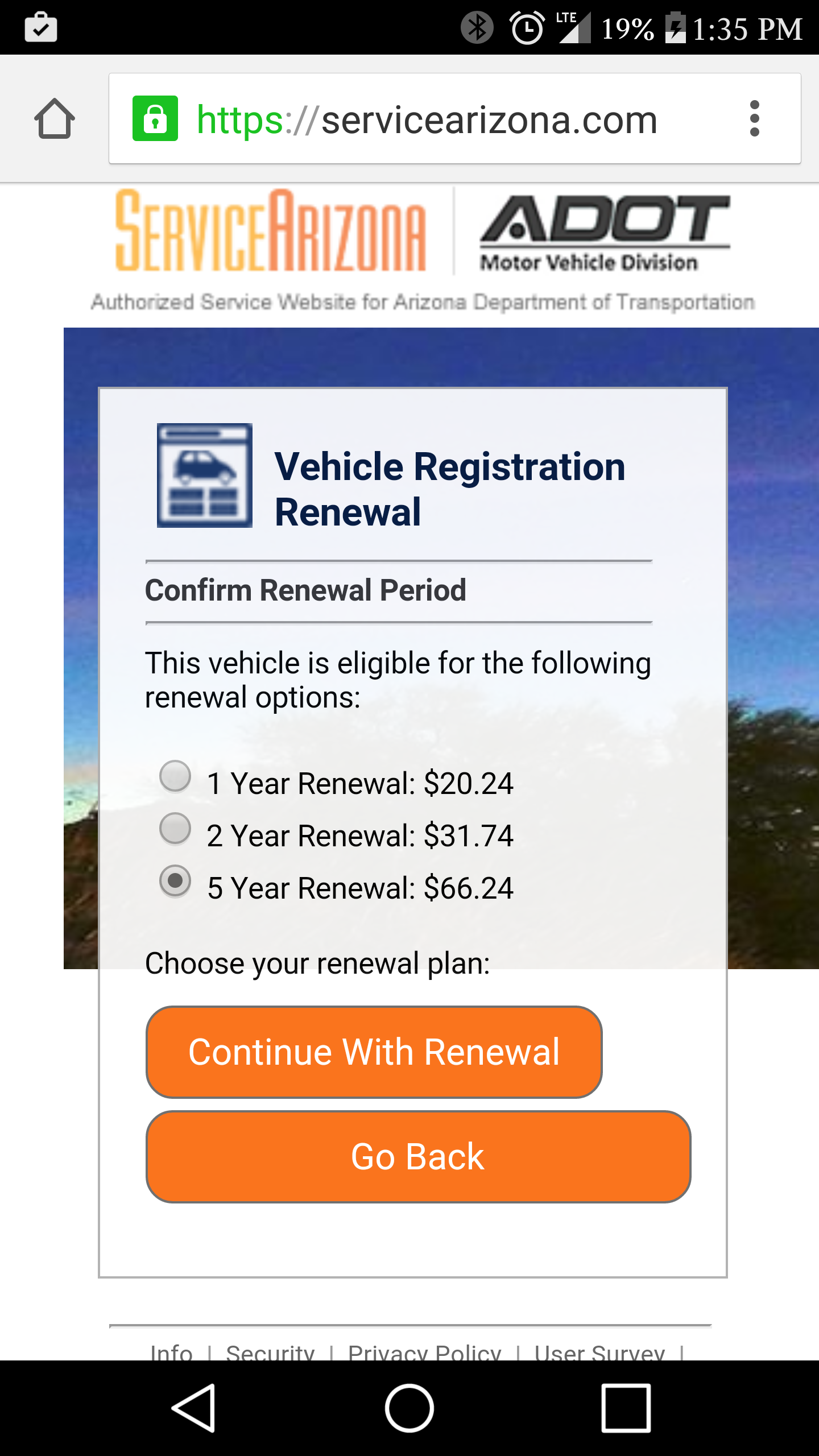
Task: Tap the briefcase notification icon in status bar
Action: click(x=41, y=27)
